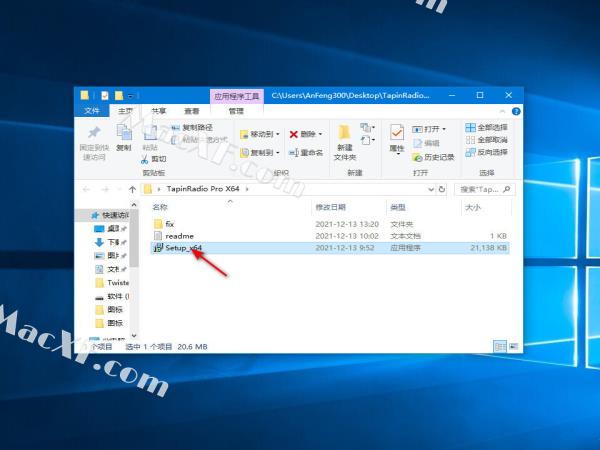Click the forward navigation arrow
600x450 pixels.
(x=104, y=189)
